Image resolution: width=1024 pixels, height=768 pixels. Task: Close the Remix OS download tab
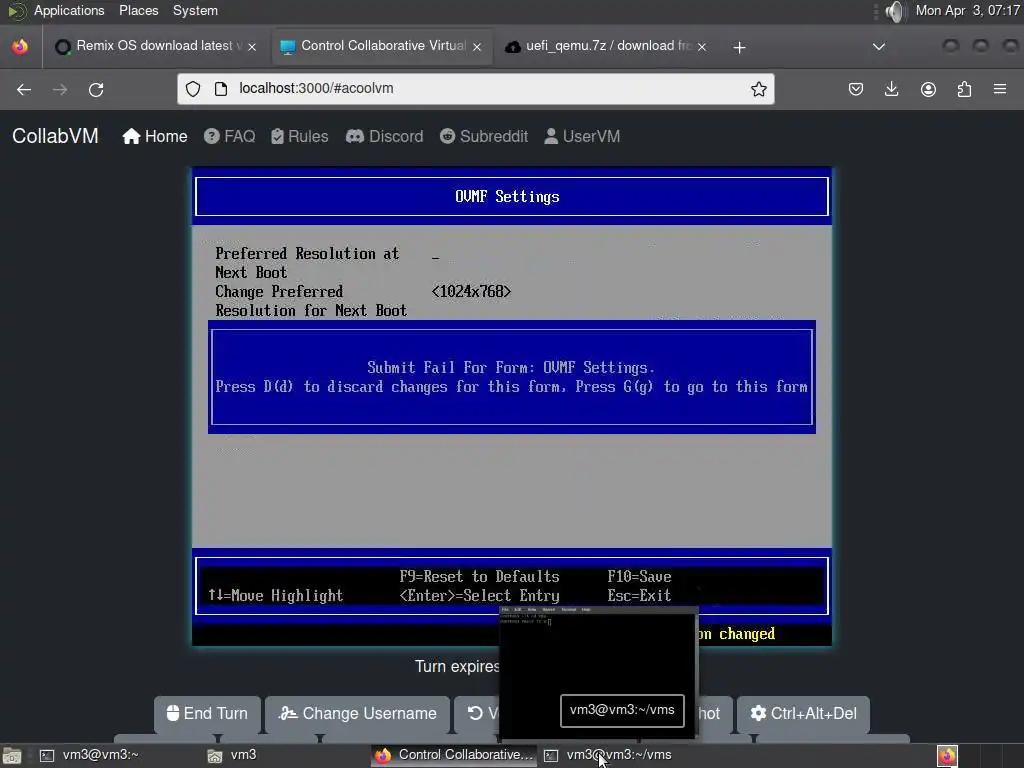(x=252, y=47)
